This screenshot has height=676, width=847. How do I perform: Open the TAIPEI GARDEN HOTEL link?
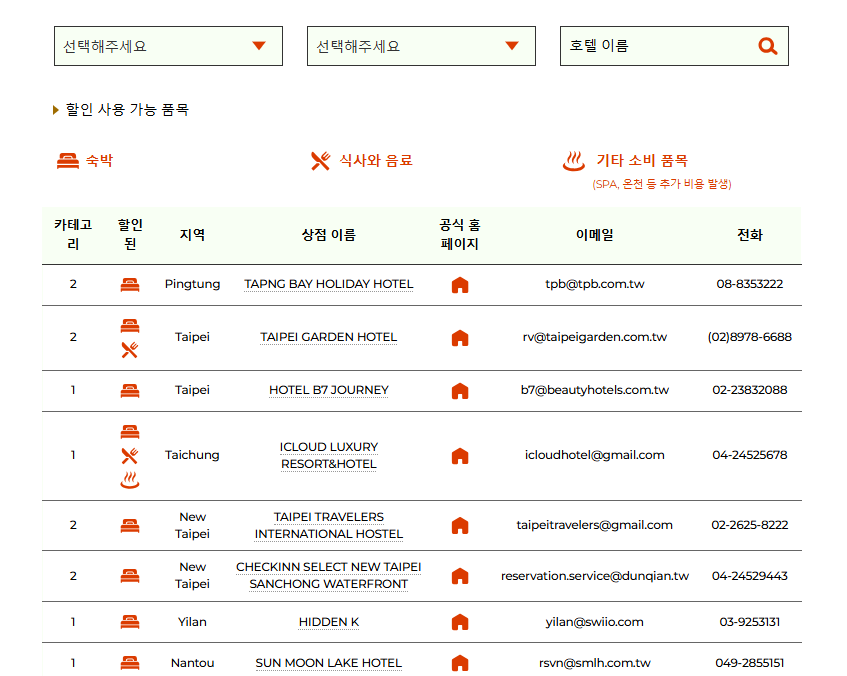(327, 337)
